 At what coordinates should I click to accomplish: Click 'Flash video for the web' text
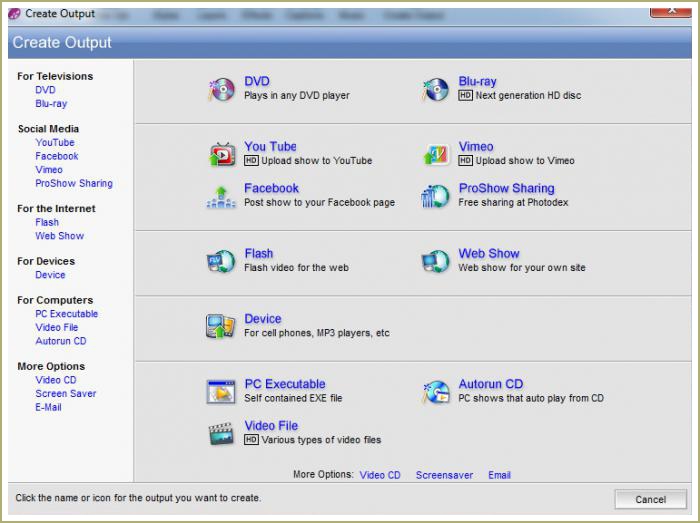(x=296, y=267)
